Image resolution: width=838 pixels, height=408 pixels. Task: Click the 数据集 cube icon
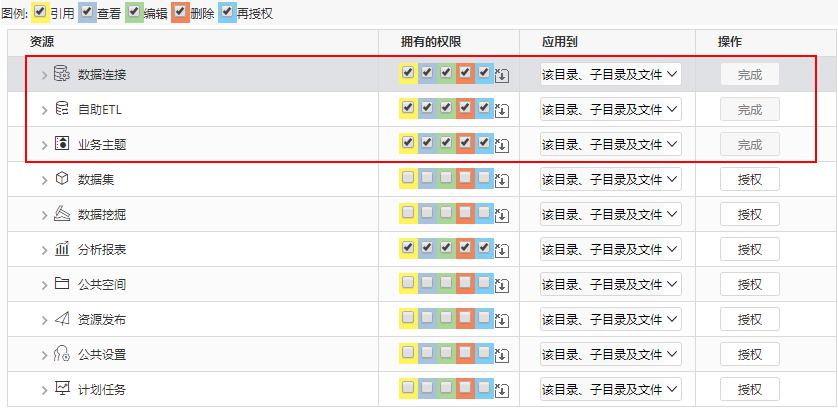62,179
